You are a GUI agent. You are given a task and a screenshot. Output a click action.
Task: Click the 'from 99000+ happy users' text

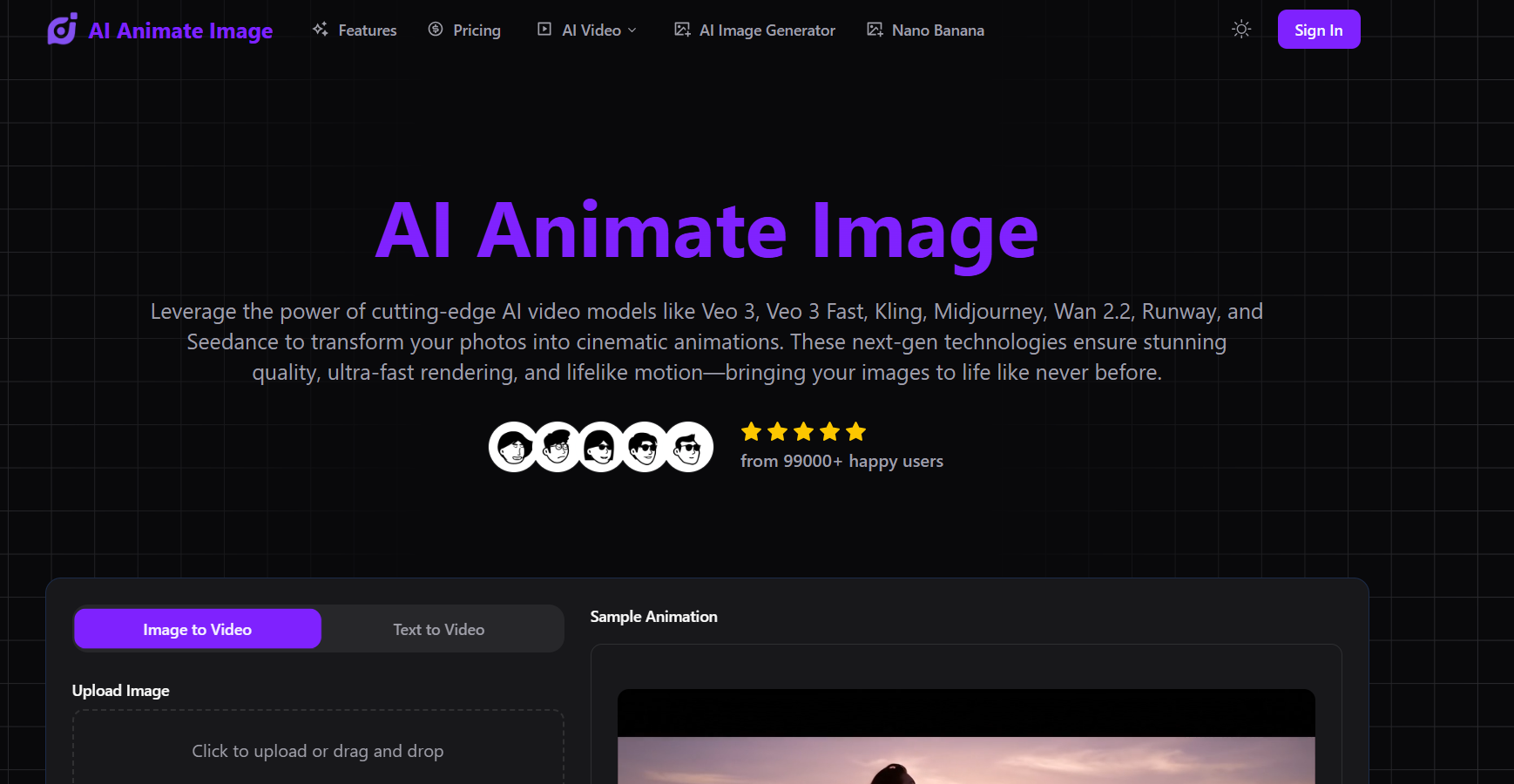[841, 461]
